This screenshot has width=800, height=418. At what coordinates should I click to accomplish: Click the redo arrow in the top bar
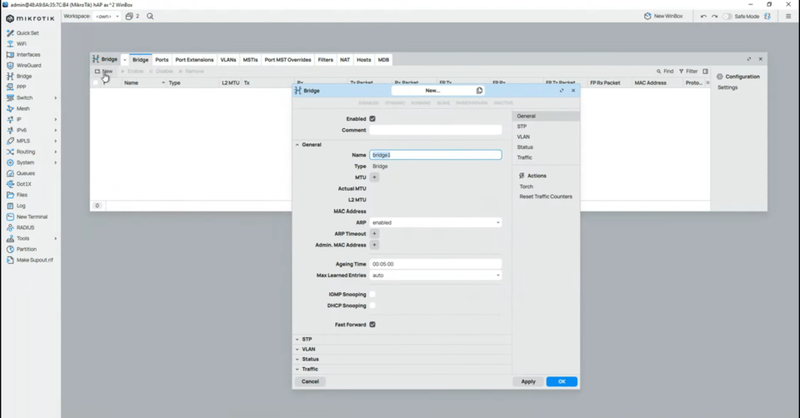pos(714,16)
